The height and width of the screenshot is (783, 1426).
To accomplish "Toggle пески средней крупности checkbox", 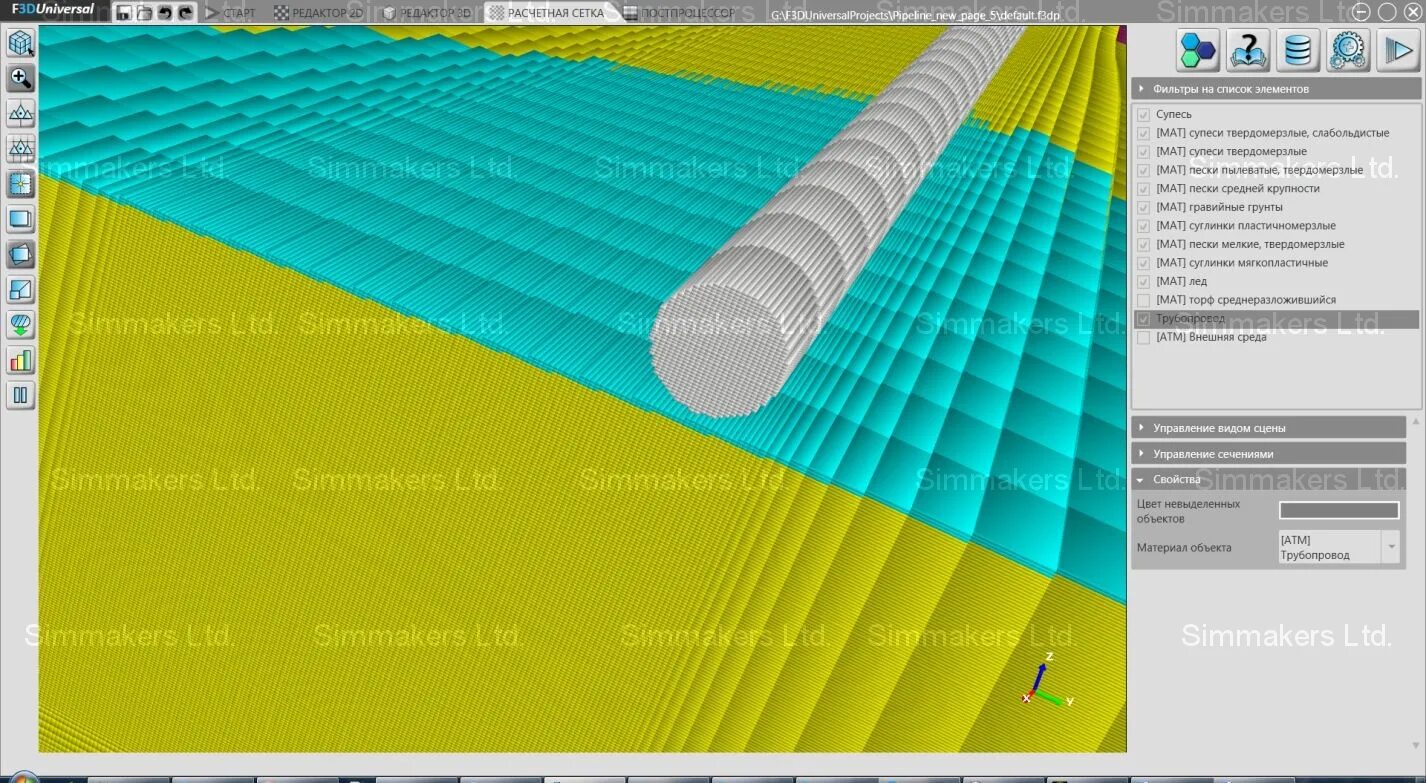I will point(1144,189).
